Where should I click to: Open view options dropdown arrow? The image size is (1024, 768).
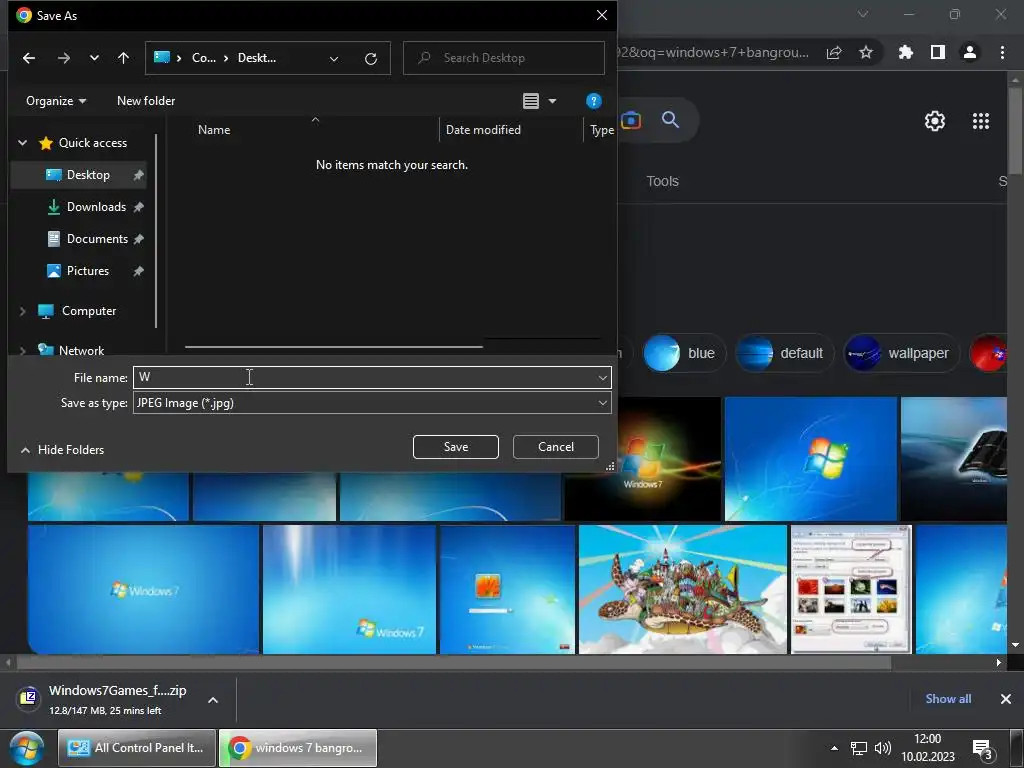click(x=552, y=101)
